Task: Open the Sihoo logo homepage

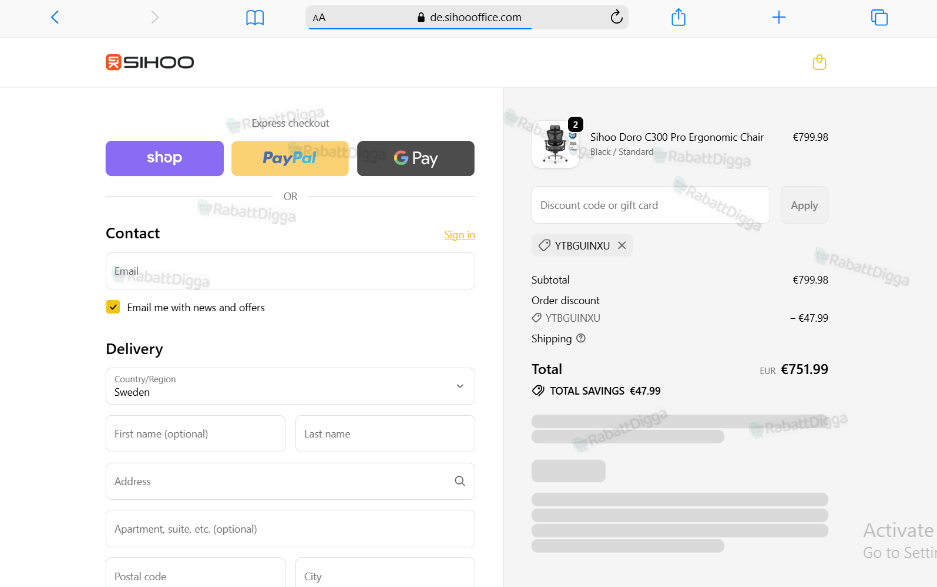Action: (150, 62)
